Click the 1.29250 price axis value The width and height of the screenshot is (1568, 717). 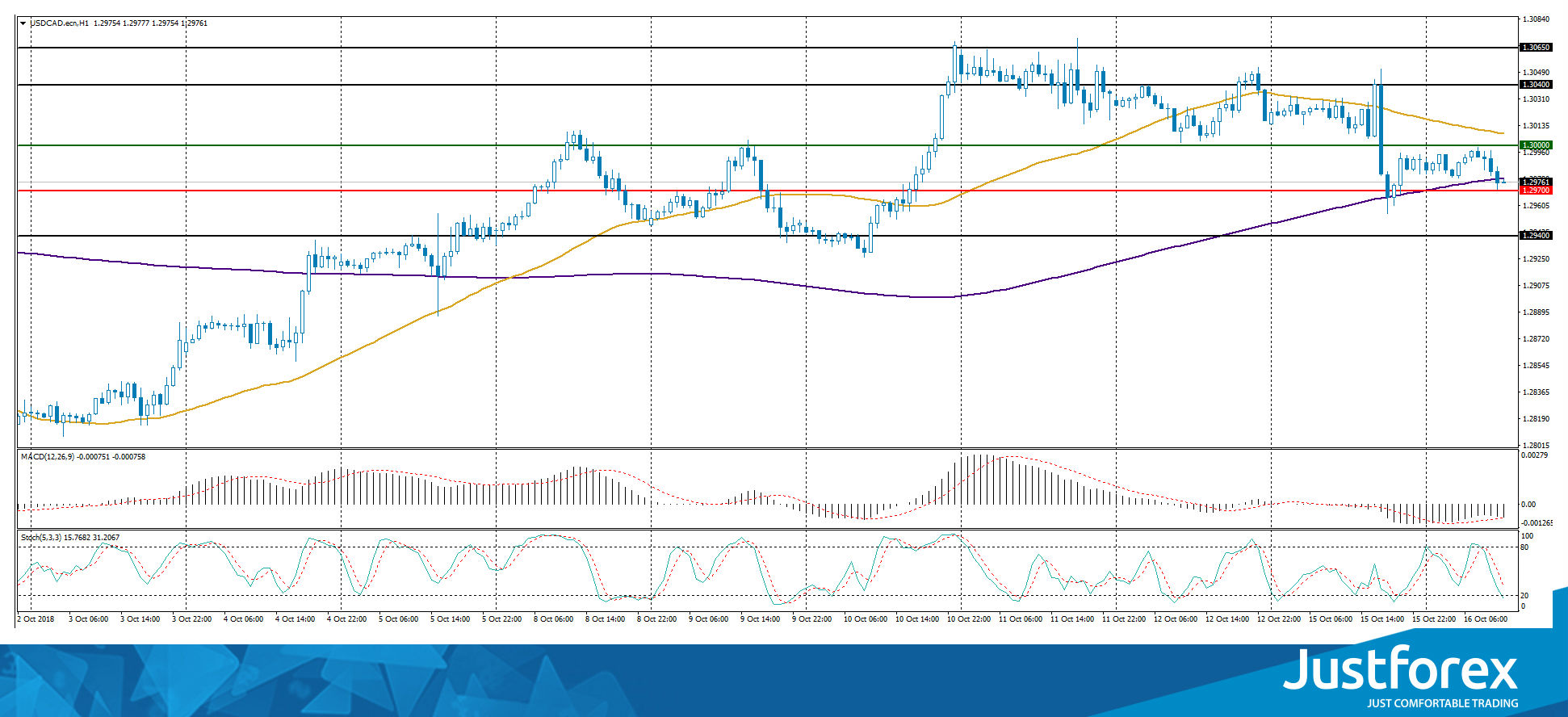pyautogui.click(x=1536, y=259)
